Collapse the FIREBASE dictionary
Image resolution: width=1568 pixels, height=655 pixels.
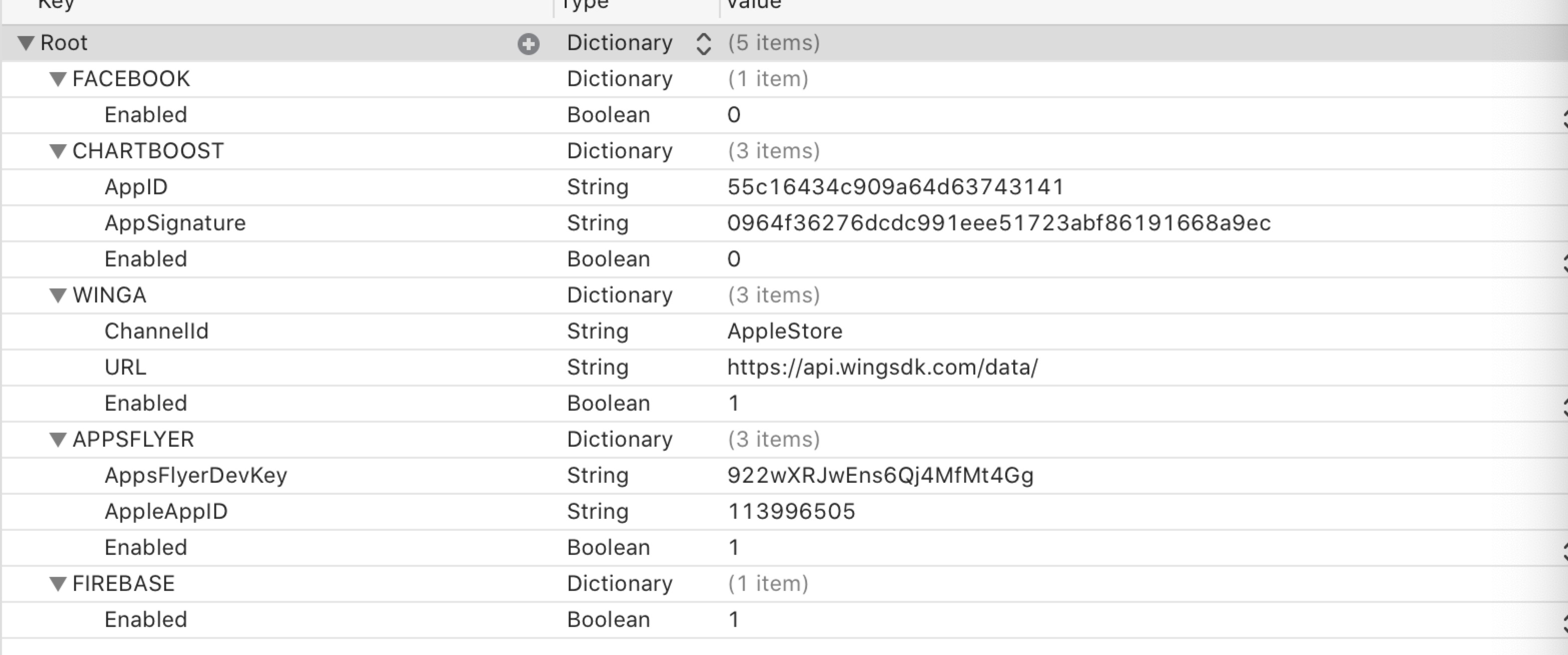click(x=58, y=584)
